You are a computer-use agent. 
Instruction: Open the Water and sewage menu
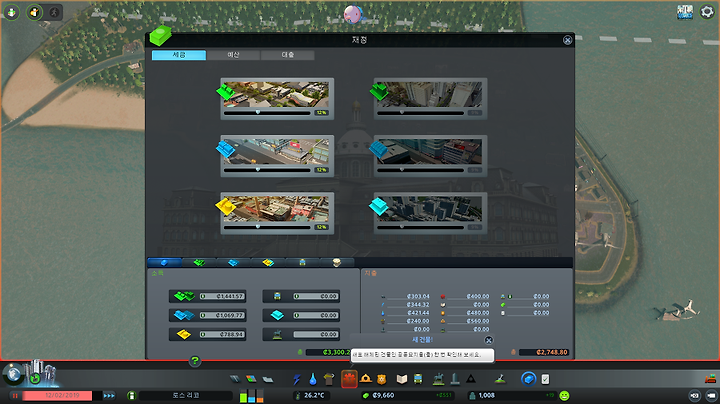pos(313,379)
